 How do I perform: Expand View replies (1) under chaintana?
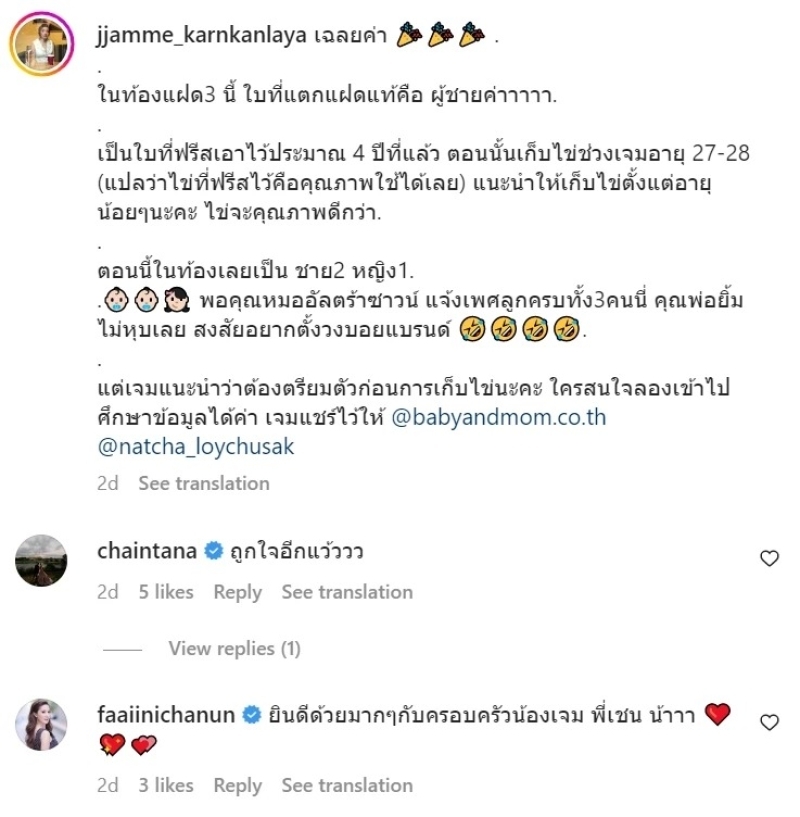click(x=235, y=649)
